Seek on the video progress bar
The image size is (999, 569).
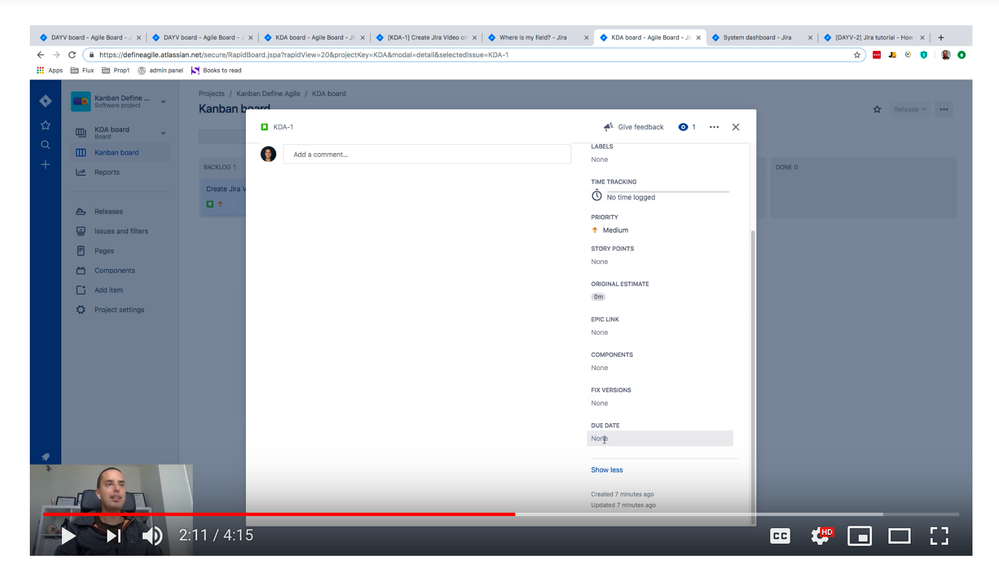coord(501,514)
